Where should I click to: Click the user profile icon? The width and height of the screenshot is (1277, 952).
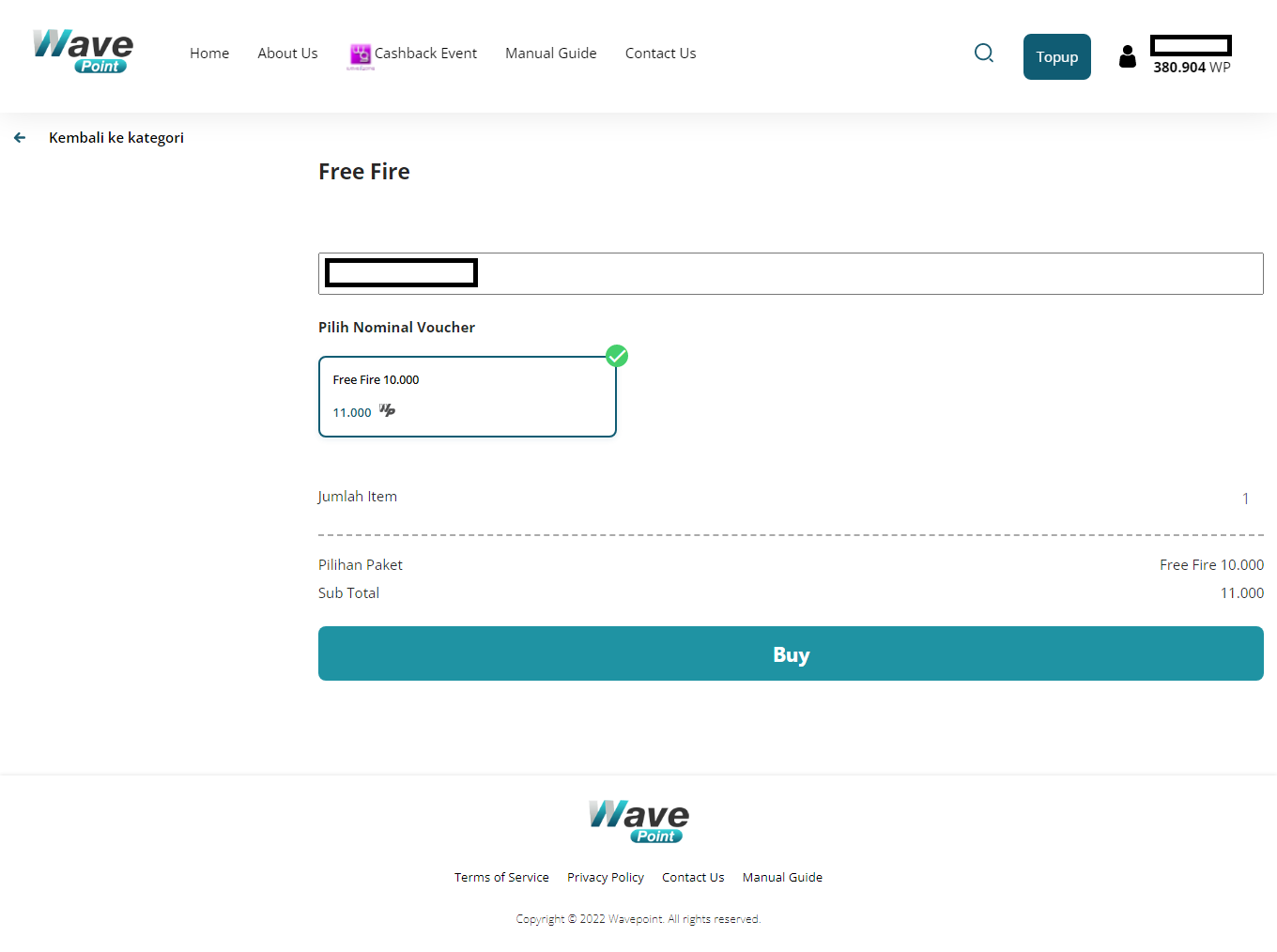[1128, 57]
